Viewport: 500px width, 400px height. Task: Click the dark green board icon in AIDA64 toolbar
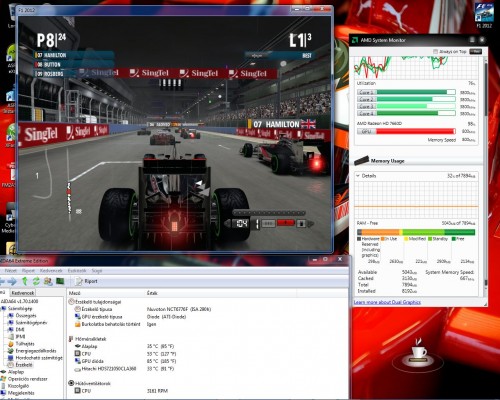click(x=60, y=281)
